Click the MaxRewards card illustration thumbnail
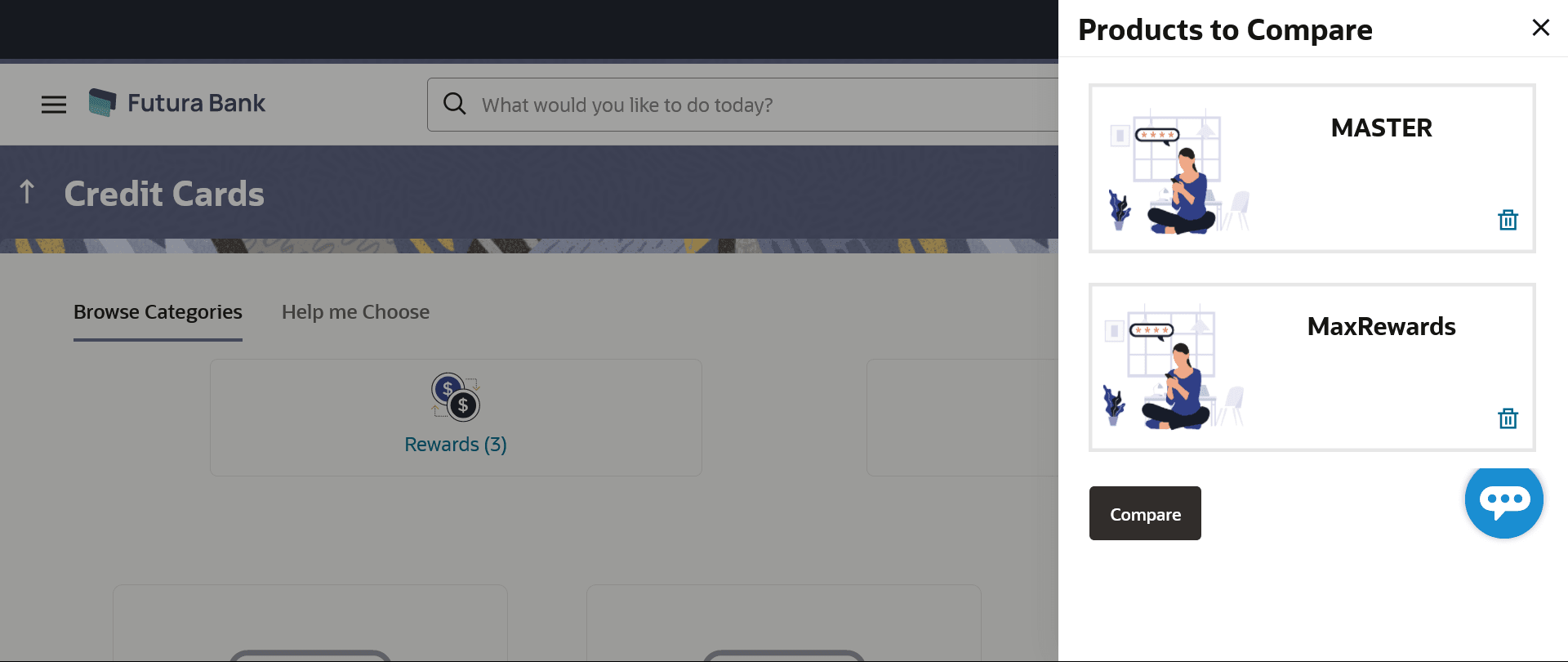Screen dimensions: 1568x662 coord(1173,367)
